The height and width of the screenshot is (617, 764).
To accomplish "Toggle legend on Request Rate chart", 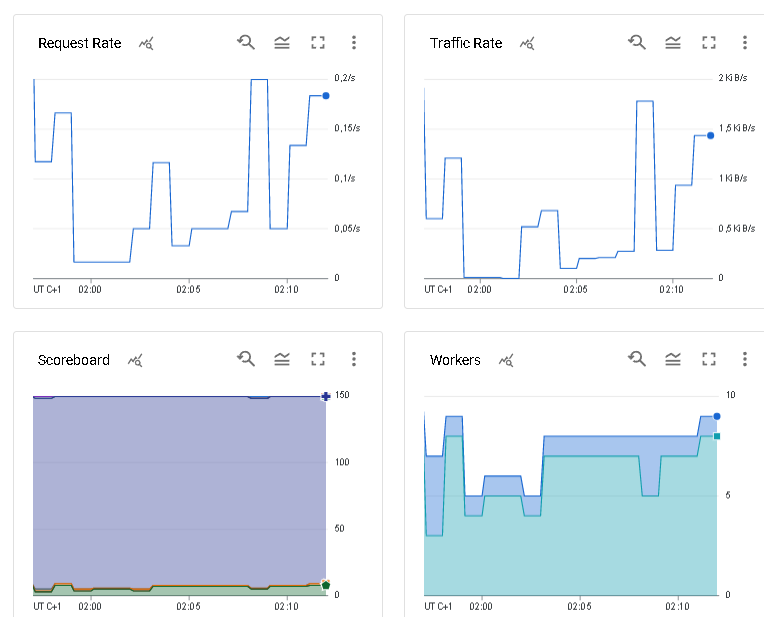I will coord(282,43).
